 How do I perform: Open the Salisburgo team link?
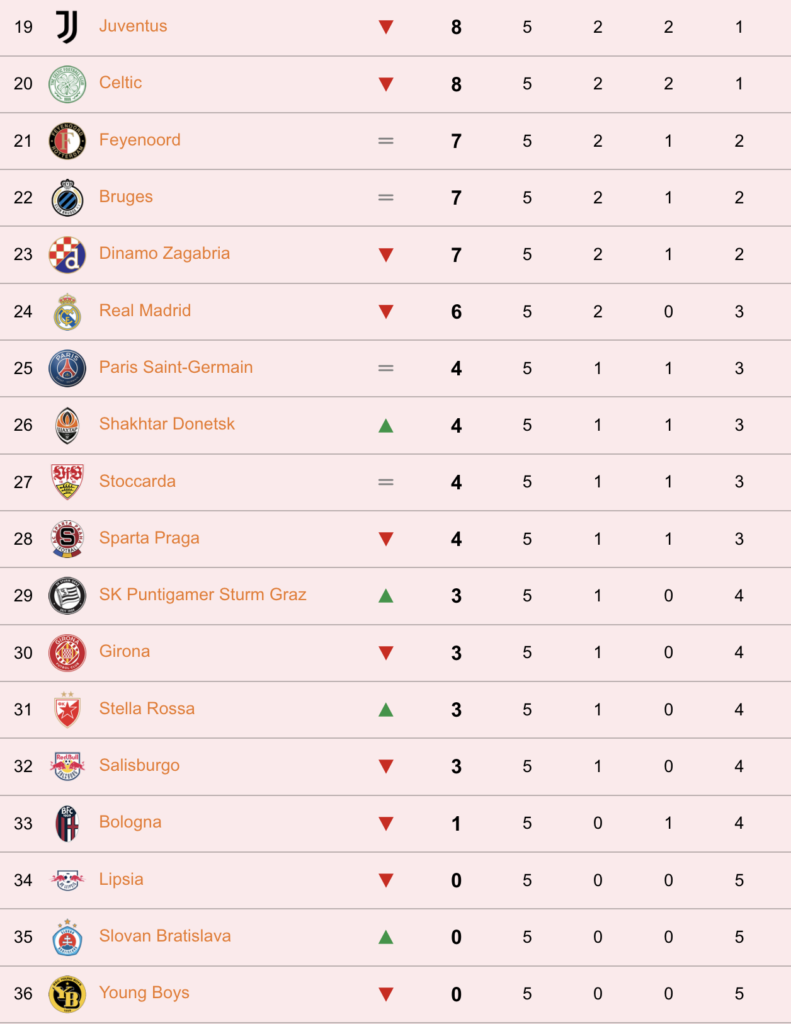point(139,765)
